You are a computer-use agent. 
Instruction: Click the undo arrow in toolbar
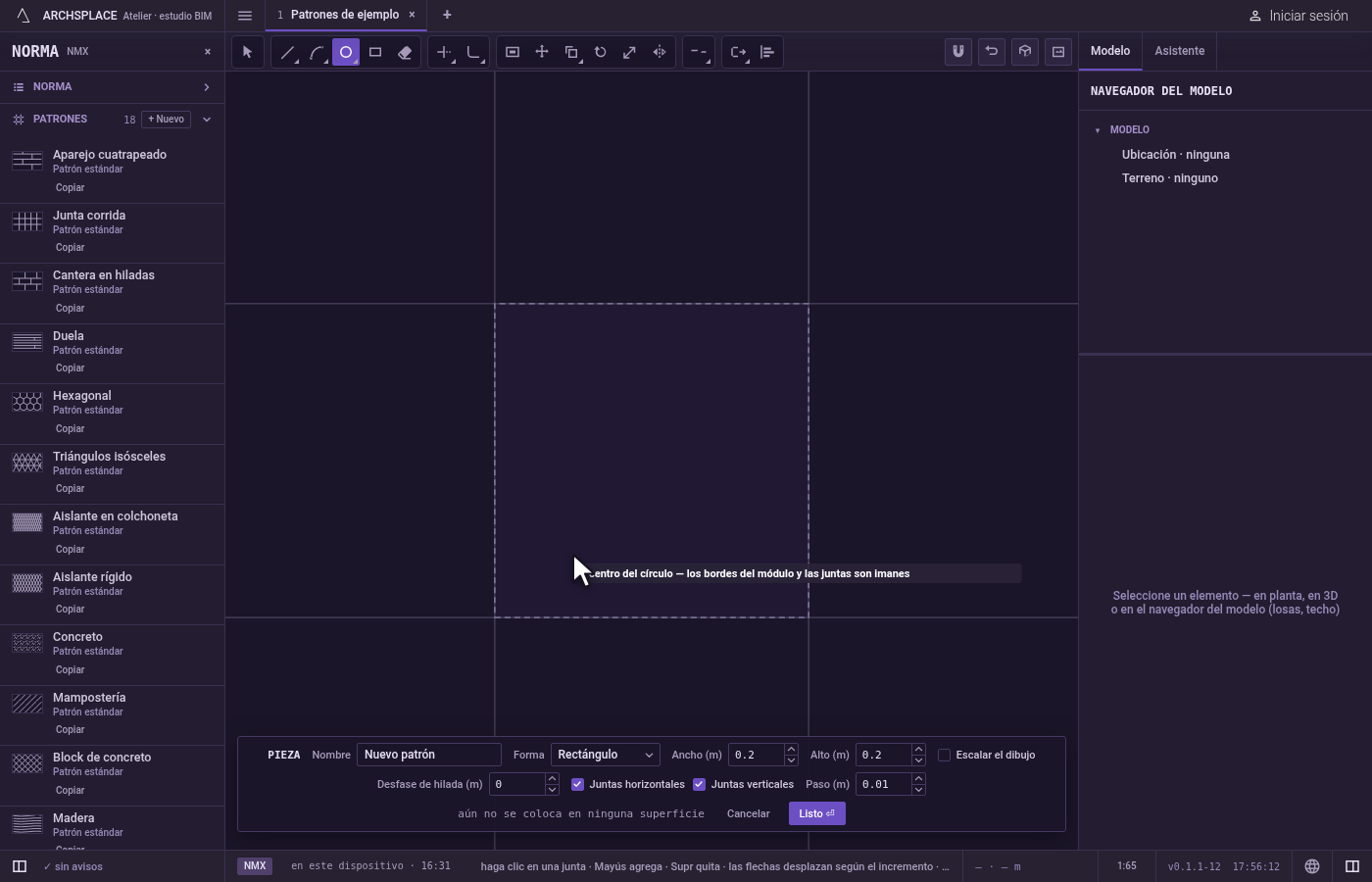tap(992, 52)
